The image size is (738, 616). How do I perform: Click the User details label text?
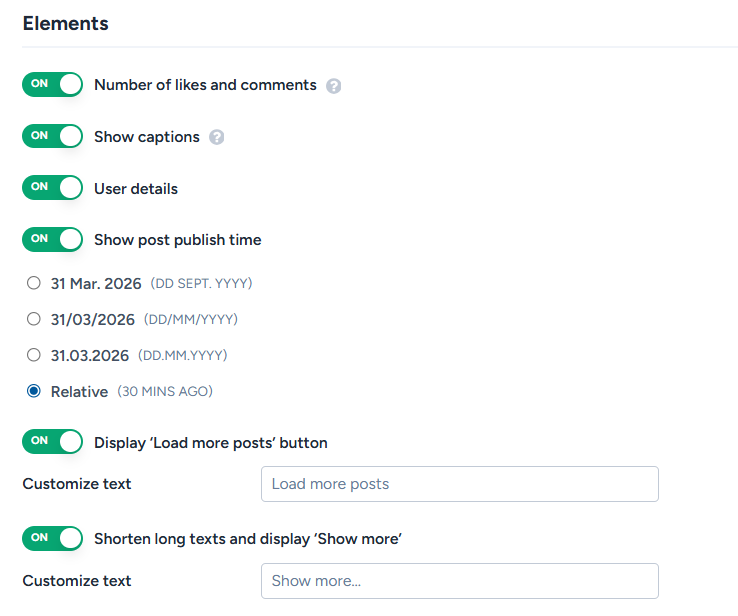(136, 189)
